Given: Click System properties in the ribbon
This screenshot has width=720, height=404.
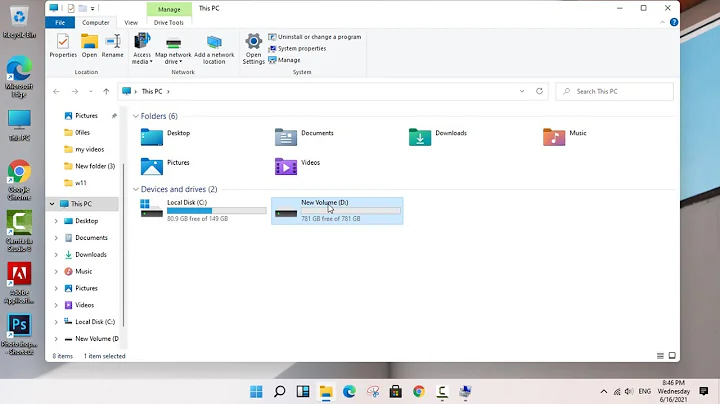Looking at the screenshot, I should point(301,48).
